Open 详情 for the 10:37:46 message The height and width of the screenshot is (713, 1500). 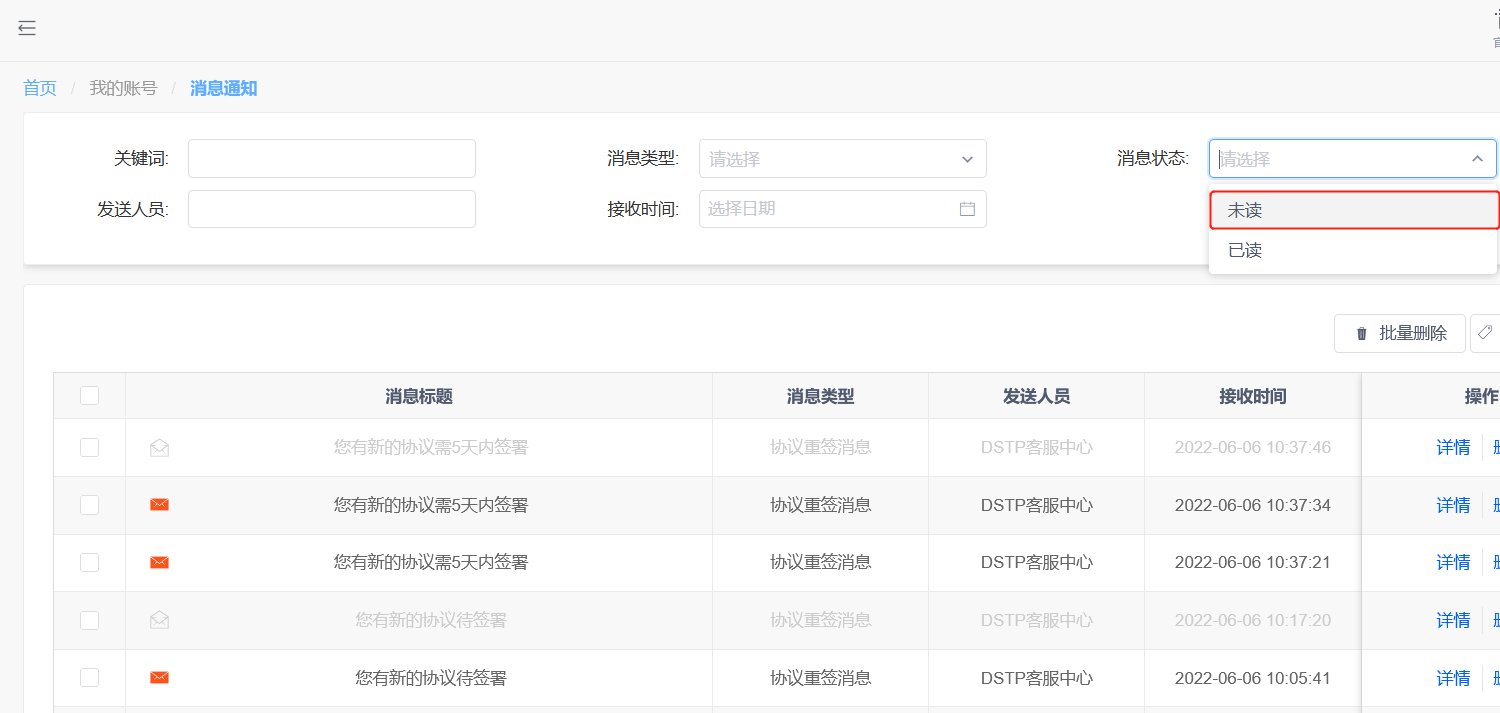[x=1453, y=447]
